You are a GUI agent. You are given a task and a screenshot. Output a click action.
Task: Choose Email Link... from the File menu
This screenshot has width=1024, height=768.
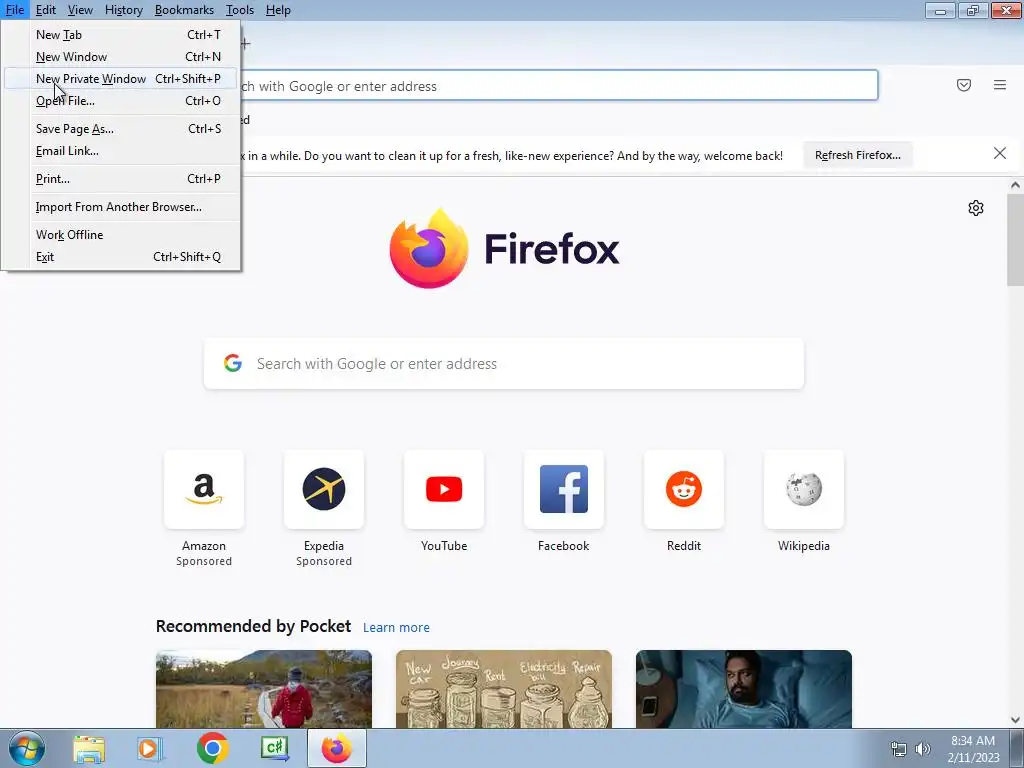[121, 151]
